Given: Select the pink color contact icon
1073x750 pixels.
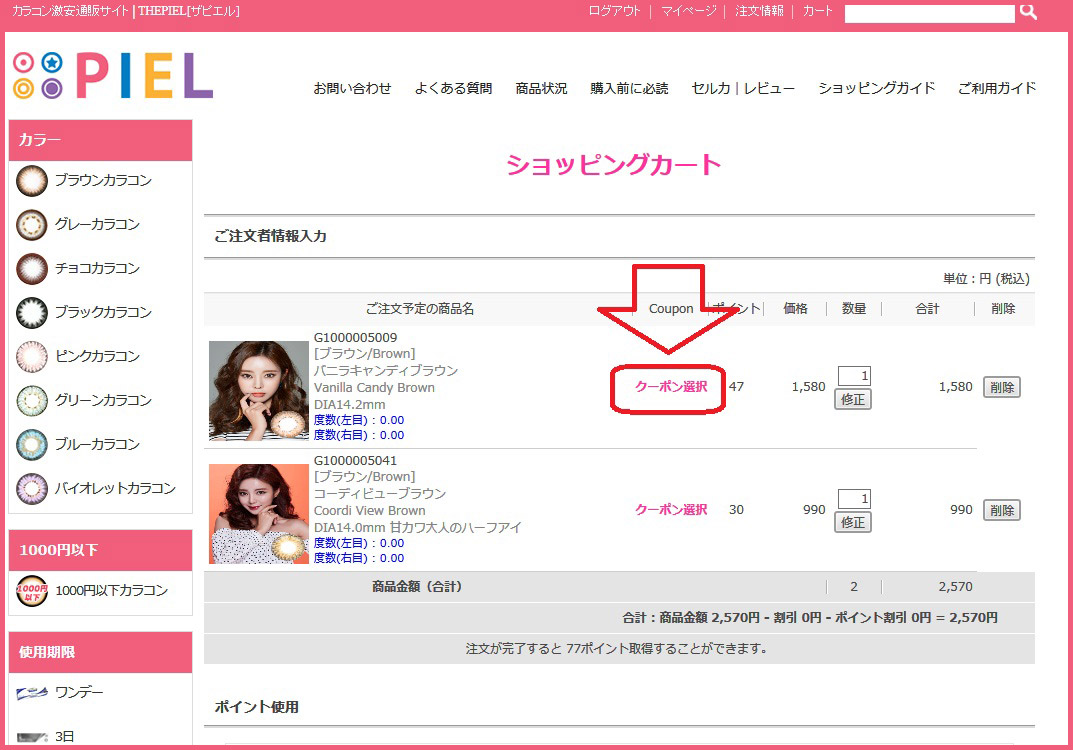Looking at the screenshot, I should (x=32, y=357).
